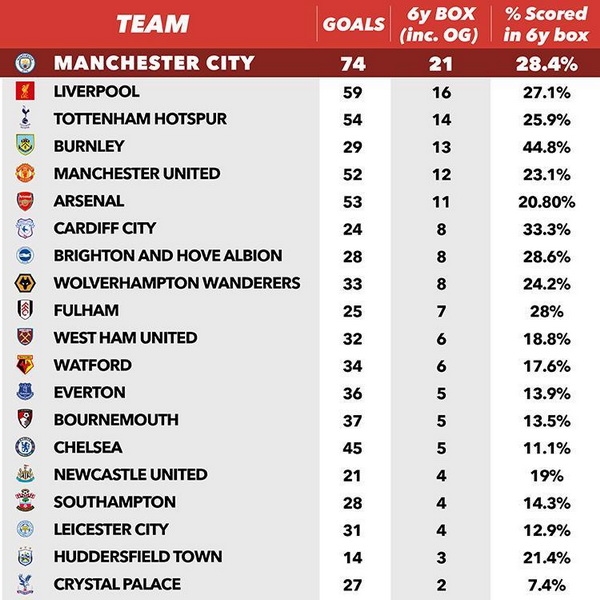This screenshot has width=600, height=600.
Task: Click the Everton club crest
Action: click(x=24, y=392)
